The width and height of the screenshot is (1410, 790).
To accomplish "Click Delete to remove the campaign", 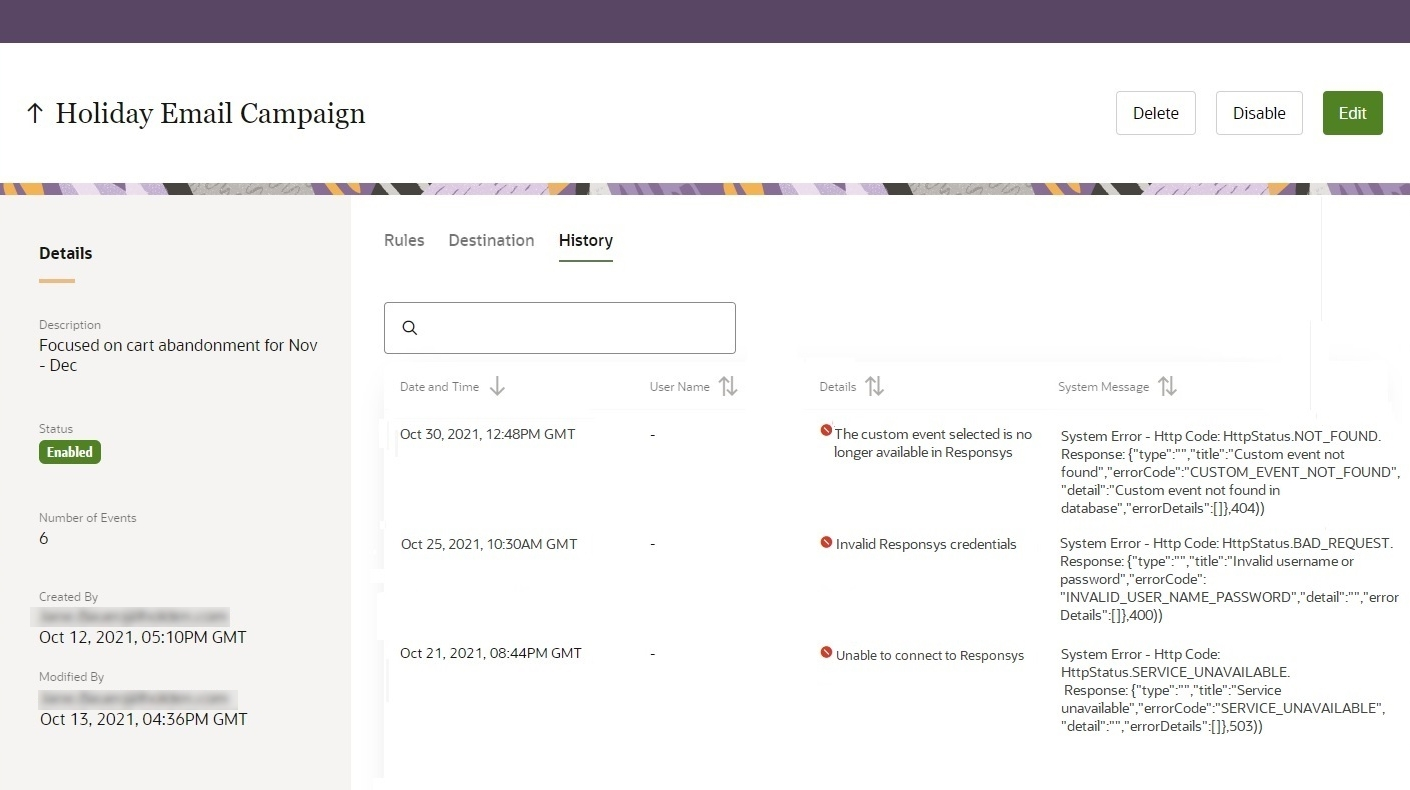I will (1155, 113).
